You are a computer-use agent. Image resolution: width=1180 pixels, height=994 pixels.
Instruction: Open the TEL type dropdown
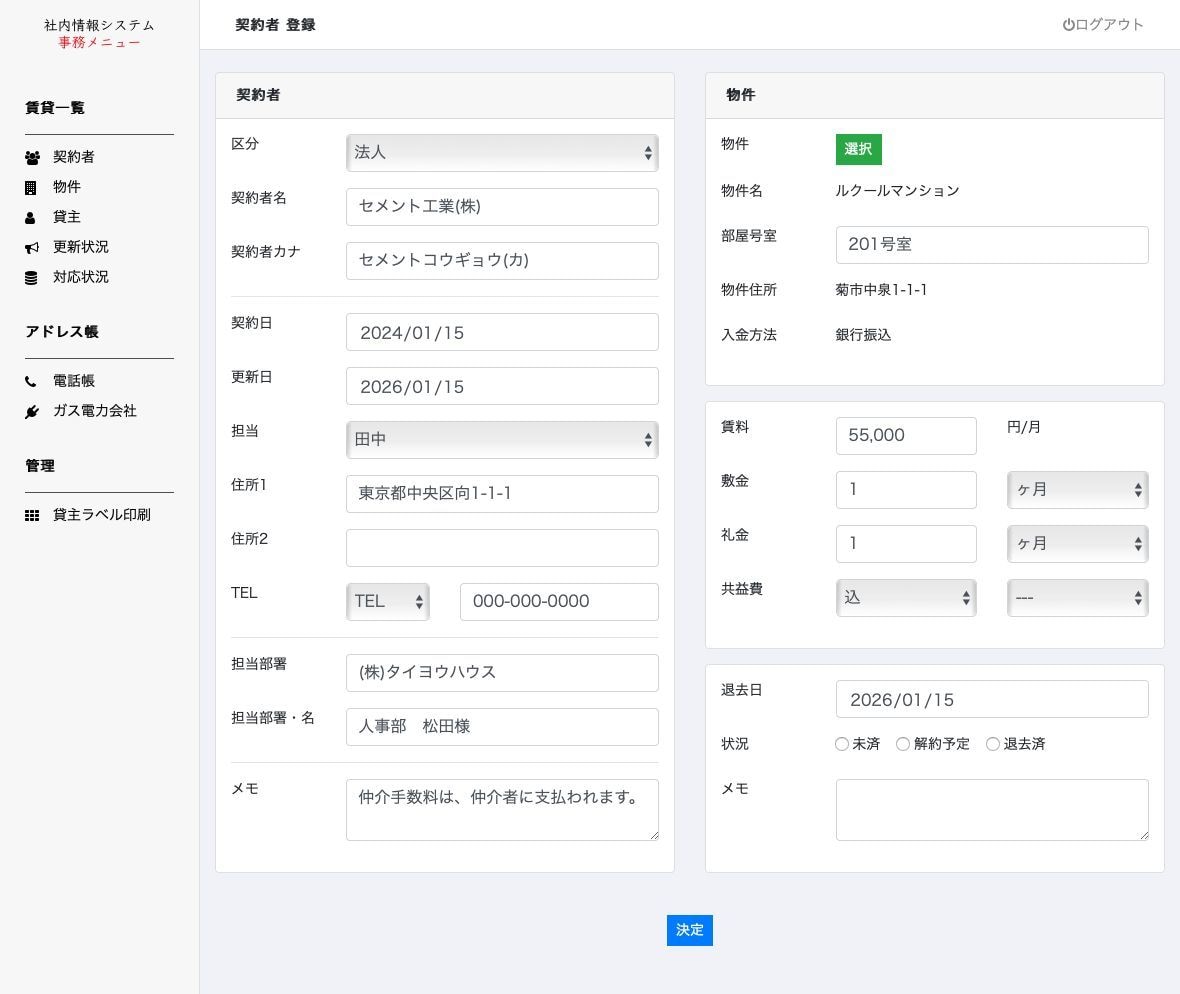[x=388, y=601]
